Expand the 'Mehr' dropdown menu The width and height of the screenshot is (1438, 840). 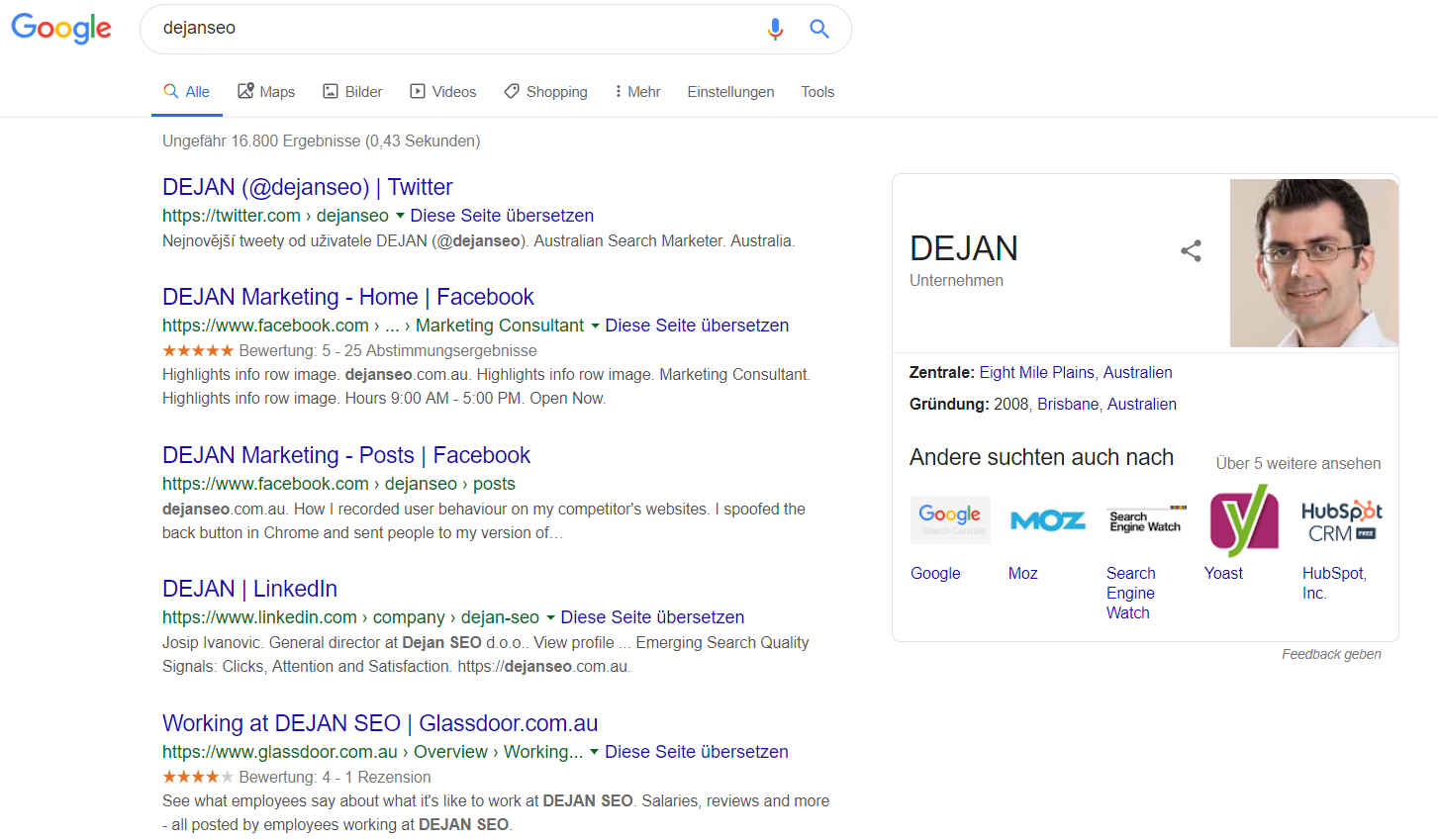pos(636,91)
